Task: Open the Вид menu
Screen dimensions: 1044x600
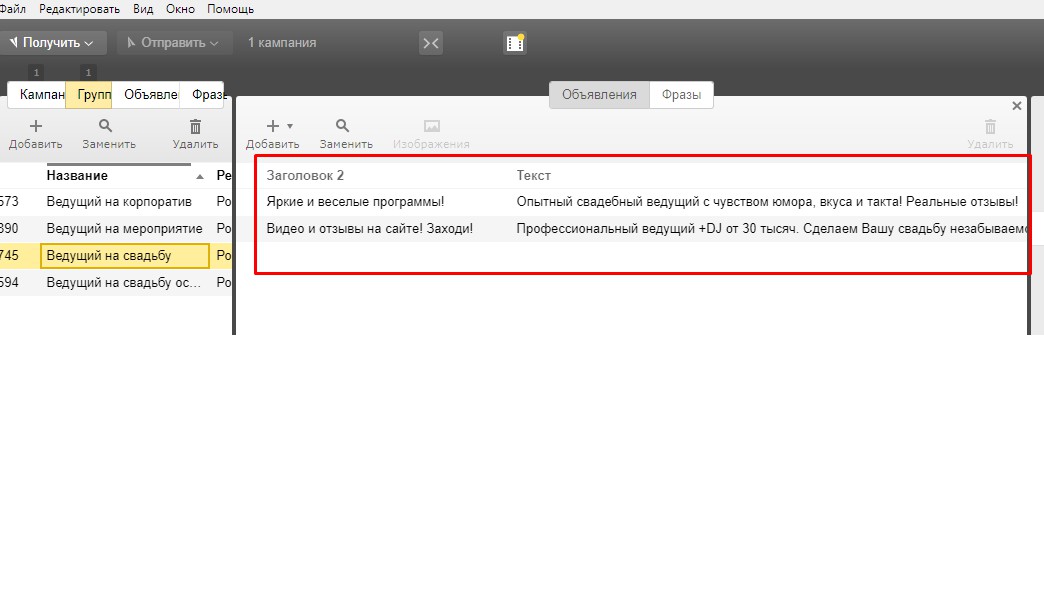Action: [x=142, y=9]
